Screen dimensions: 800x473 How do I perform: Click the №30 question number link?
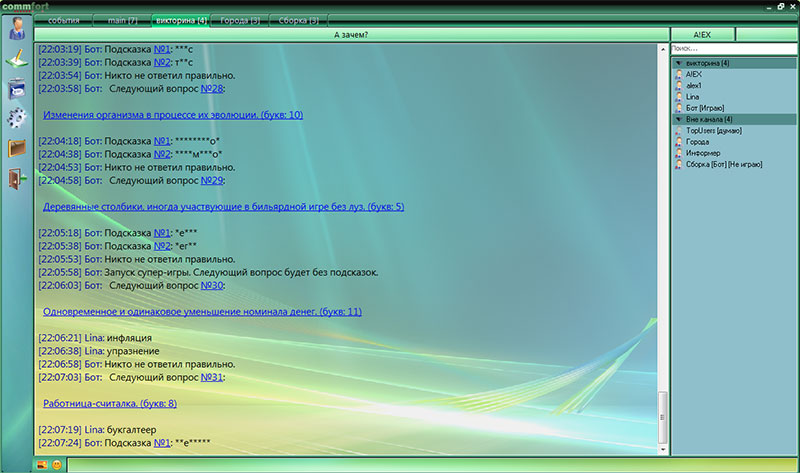(212, 285)
